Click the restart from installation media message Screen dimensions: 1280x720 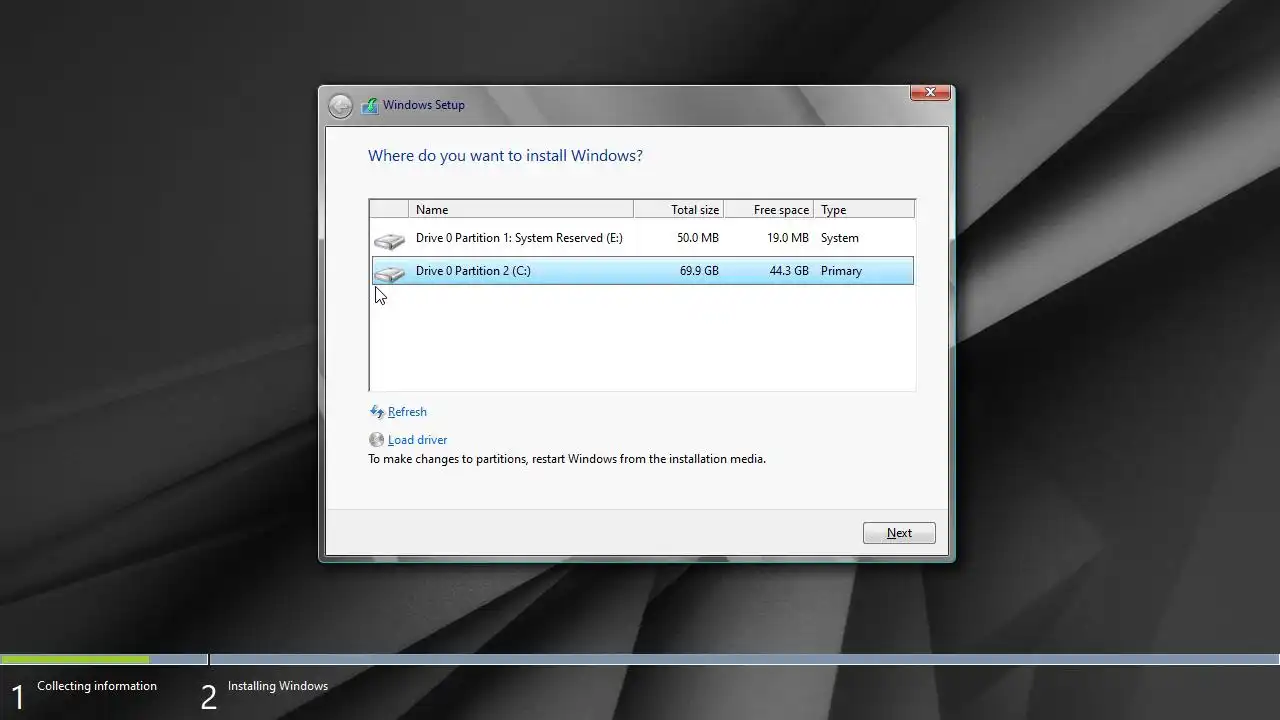pyautogui.click(x=567, y=459)
